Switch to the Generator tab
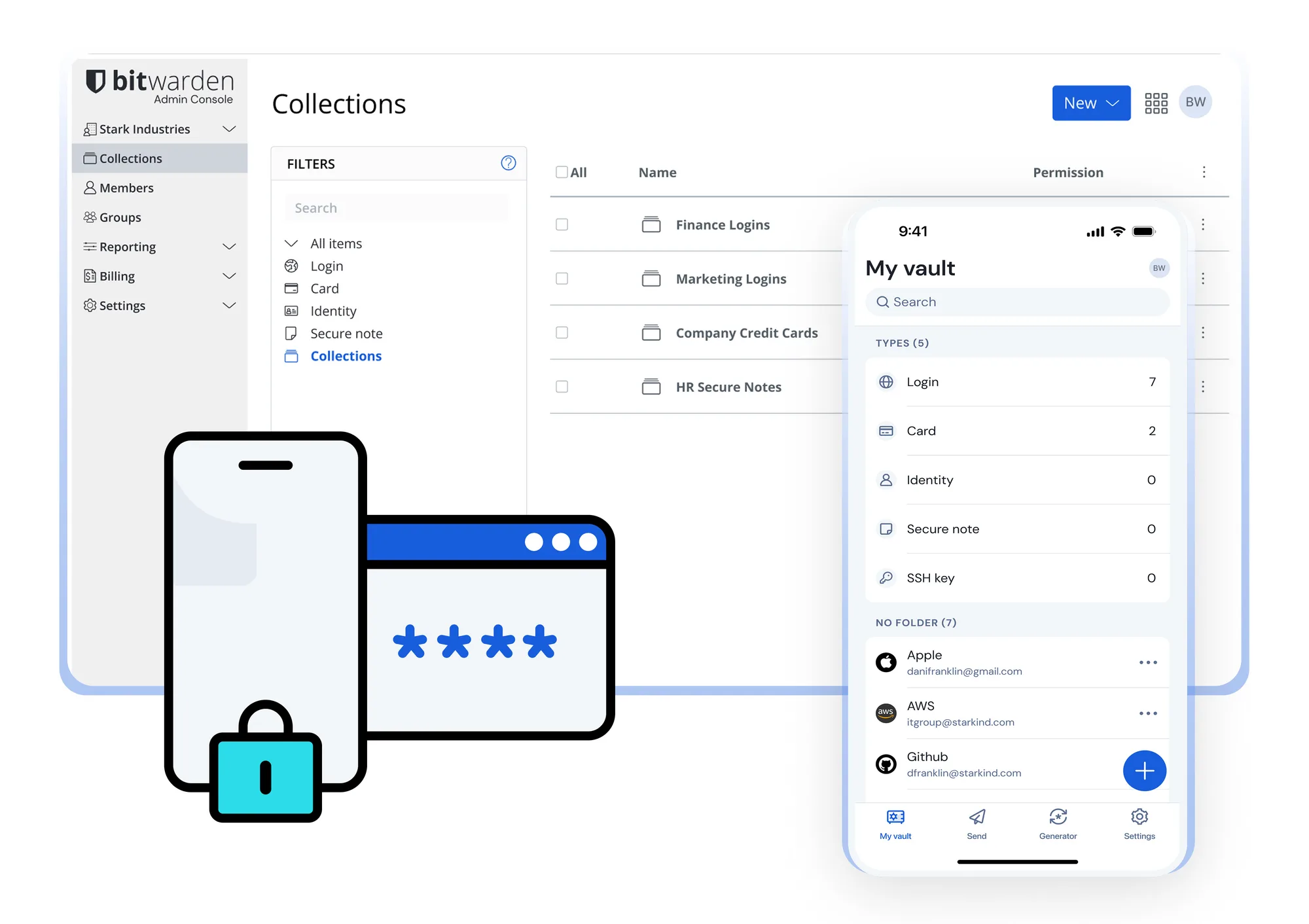Screen dimensions: 1309x924 (1058, 825)
